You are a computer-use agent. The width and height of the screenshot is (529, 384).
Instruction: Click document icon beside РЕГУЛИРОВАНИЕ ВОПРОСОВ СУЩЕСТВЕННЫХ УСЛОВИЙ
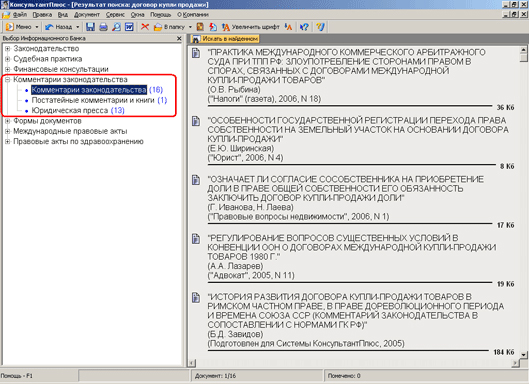(x=196, y=239)
